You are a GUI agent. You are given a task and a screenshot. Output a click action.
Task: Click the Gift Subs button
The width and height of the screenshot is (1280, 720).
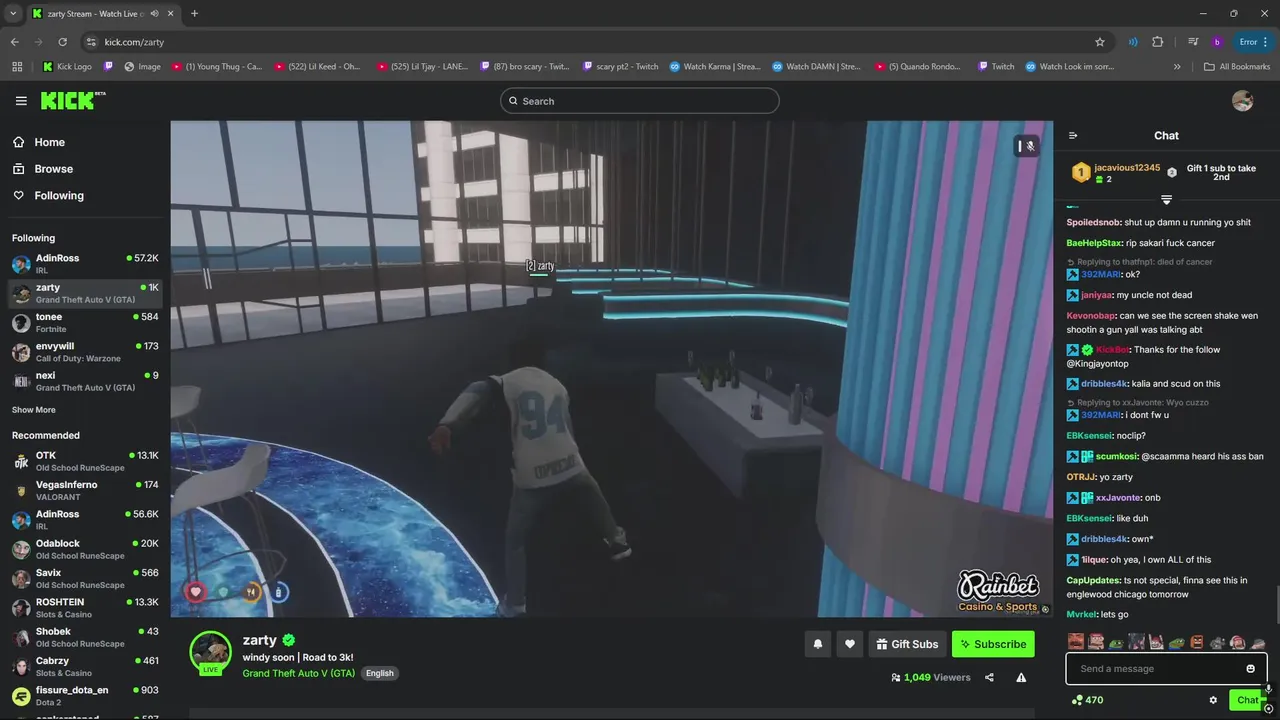(x=906, y=644)
